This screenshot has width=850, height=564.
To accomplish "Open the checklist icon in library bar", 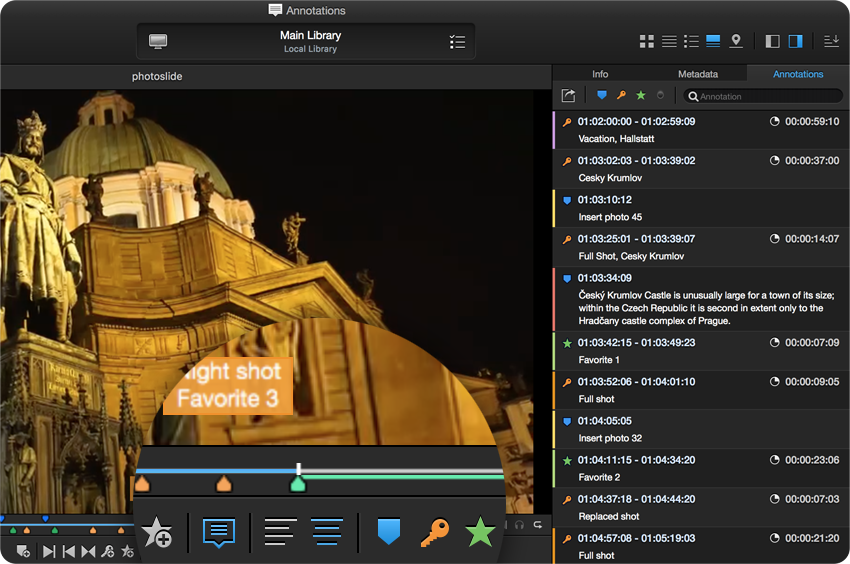I will (457, 42).
